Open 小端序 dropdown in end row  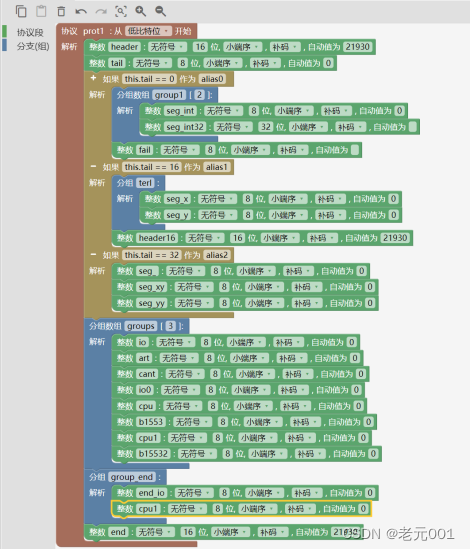click(230, 532)
